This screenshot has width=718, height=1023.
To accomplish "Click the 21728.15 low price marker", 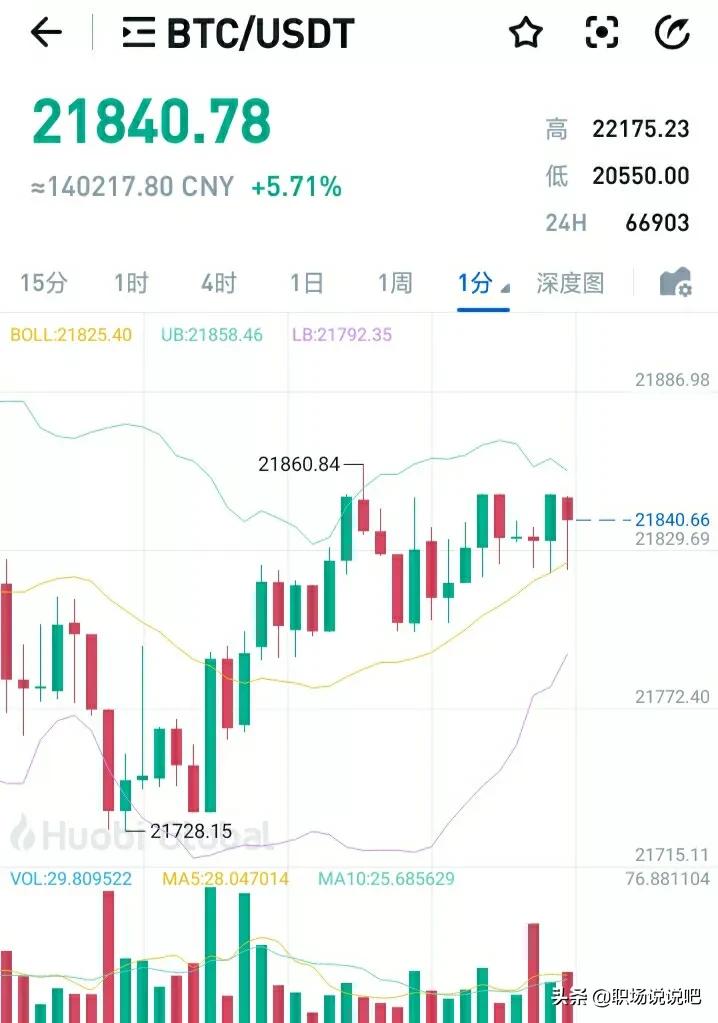I will pos(191,830).
